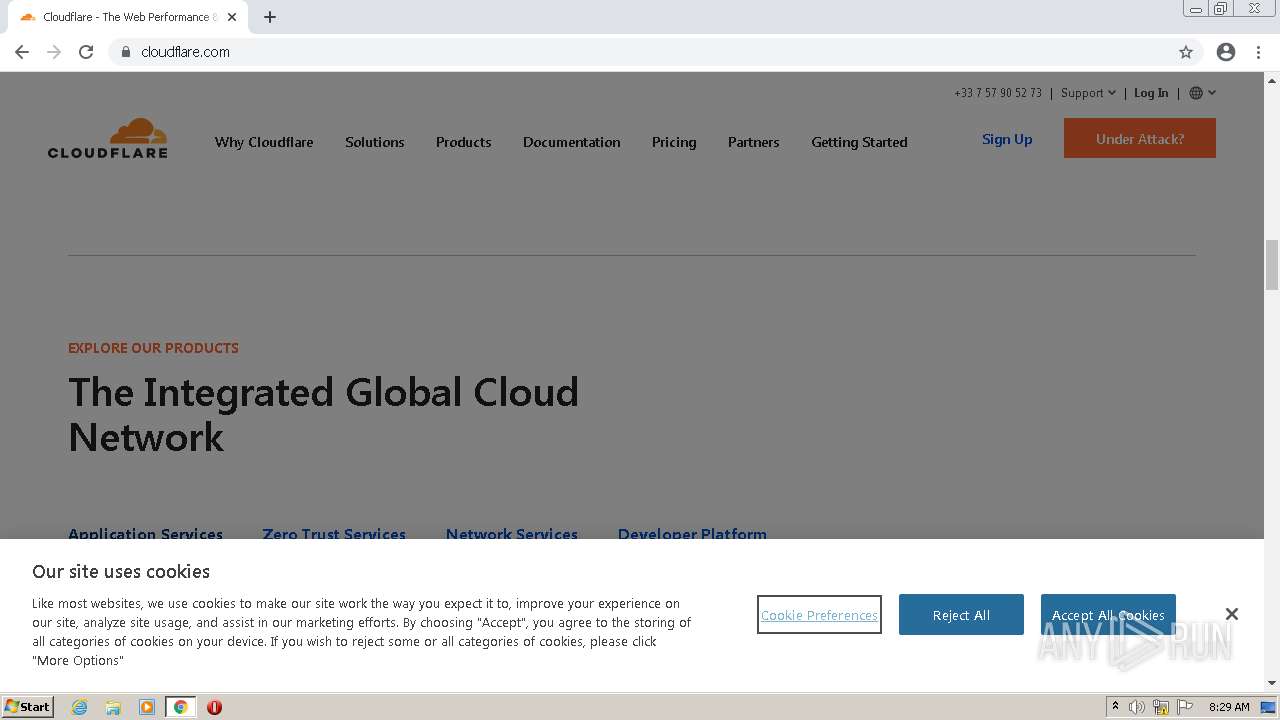Image resolution: width=1280 pixels, height=720 pixels.
Task: Click the browser forward arrow
Action: click(x=54, y=52)
